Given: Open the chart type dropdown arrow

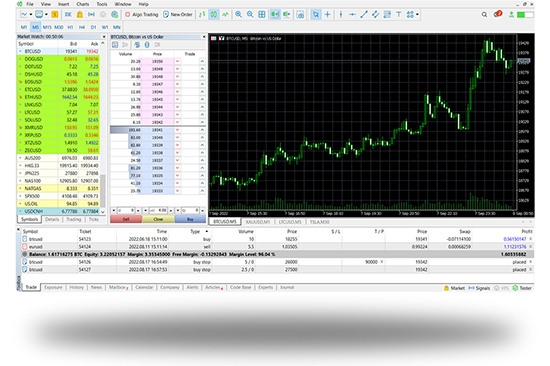Looking at the screenshot, I should pos(31,14).
